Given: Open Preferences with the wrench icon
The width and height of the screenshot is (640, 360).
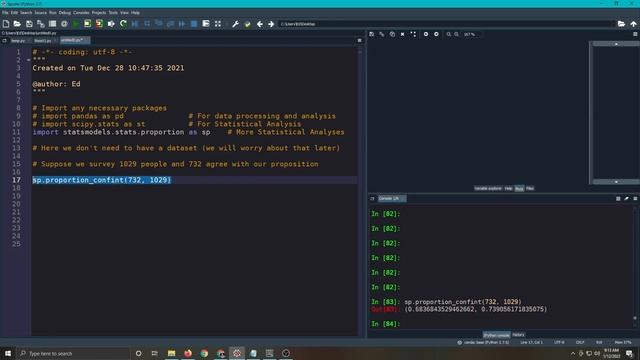Looking at the screenshot, I should (236, 24).
